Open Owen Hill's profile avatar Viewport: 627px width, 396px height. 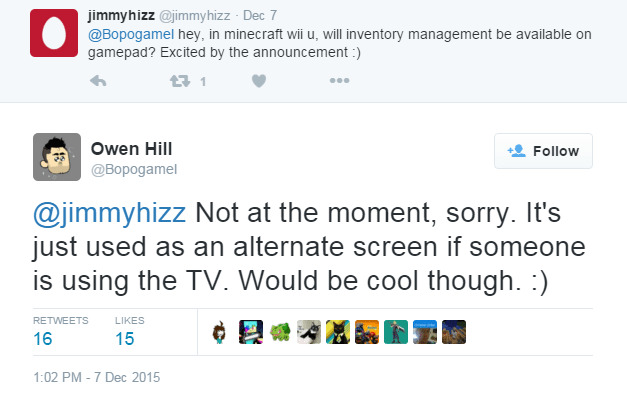click(x=57, y=157)
